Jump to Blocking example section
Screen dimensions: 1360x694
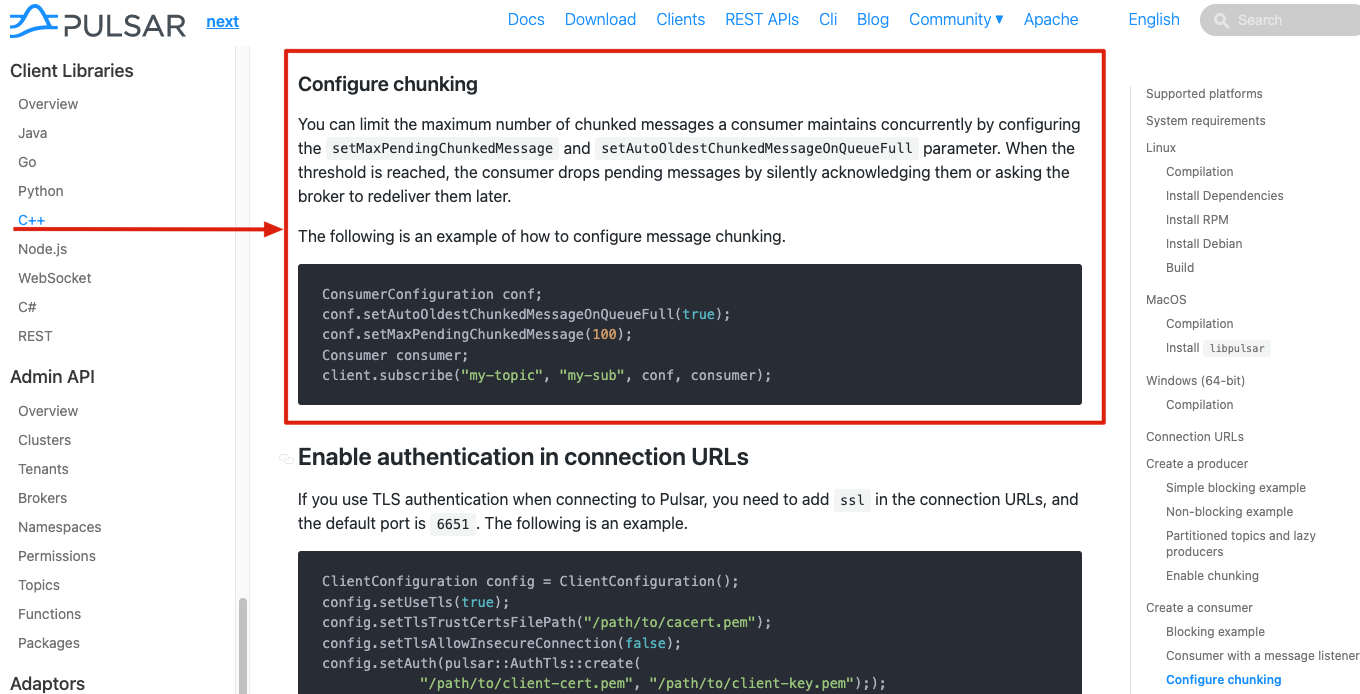pyautogui.click(x=1215, y=632)
